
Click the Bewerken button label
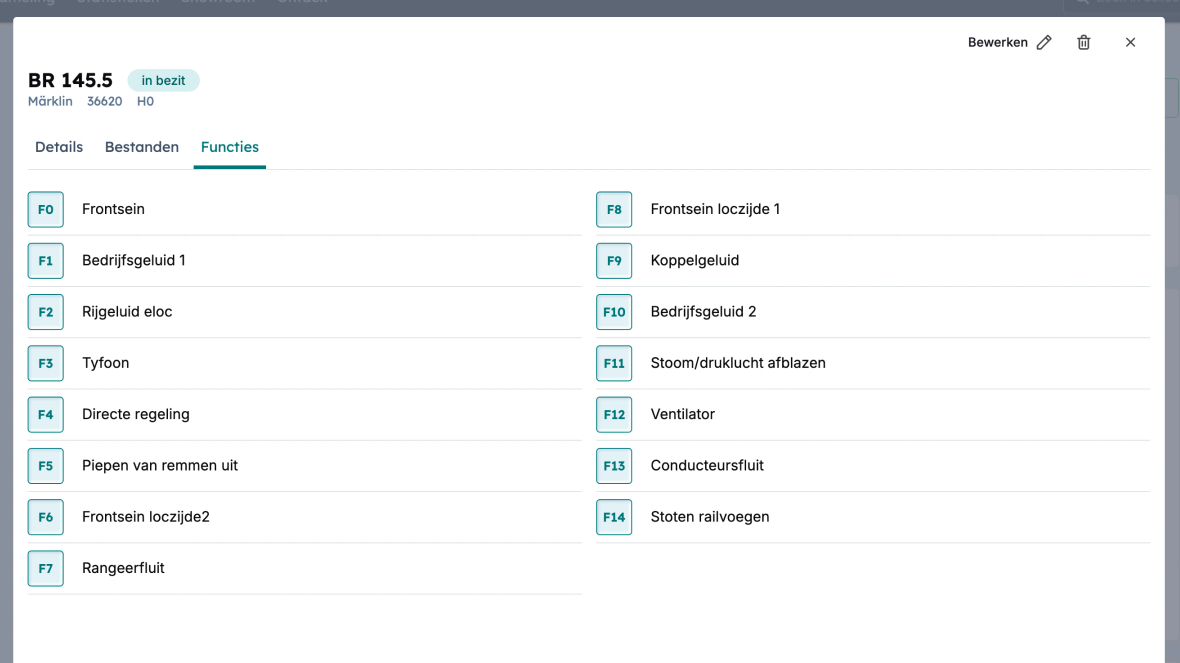997,43
